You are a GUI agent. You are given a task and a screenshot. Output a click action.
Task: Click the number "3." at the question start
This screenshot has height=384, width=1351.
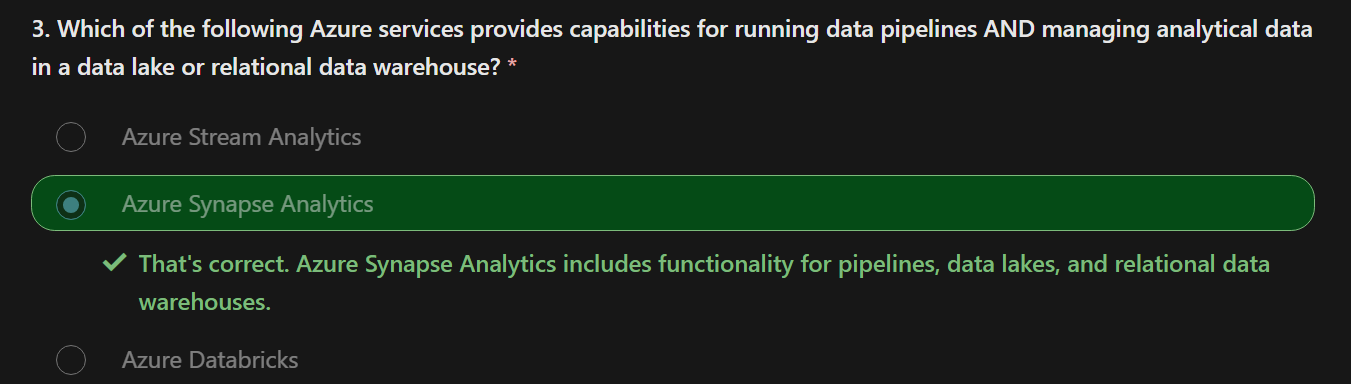click(x=41, y=30)
